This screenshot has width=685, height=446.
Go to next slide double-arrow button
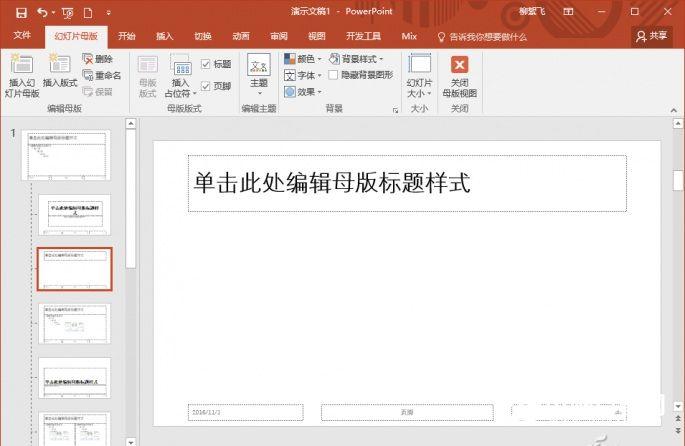point(678,431)
